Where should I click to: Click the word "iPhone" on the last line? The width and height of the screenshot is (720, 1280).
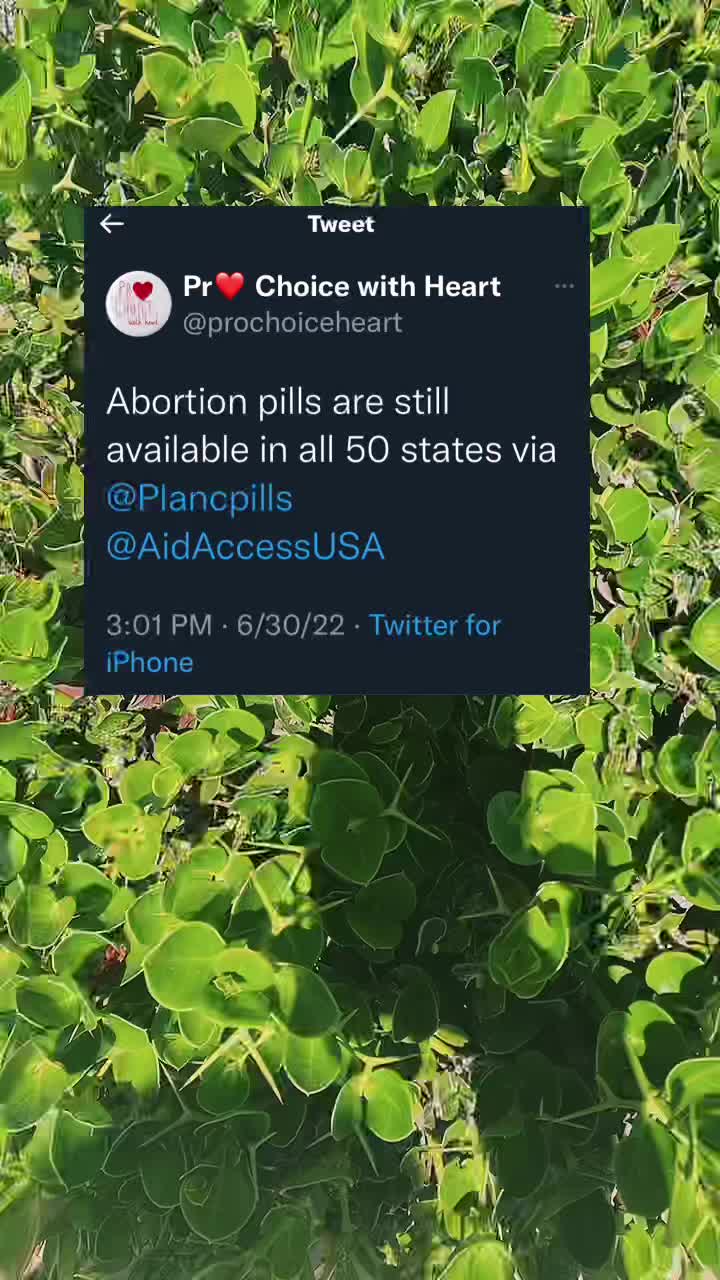pyautogui.click(x=150, y=662)
